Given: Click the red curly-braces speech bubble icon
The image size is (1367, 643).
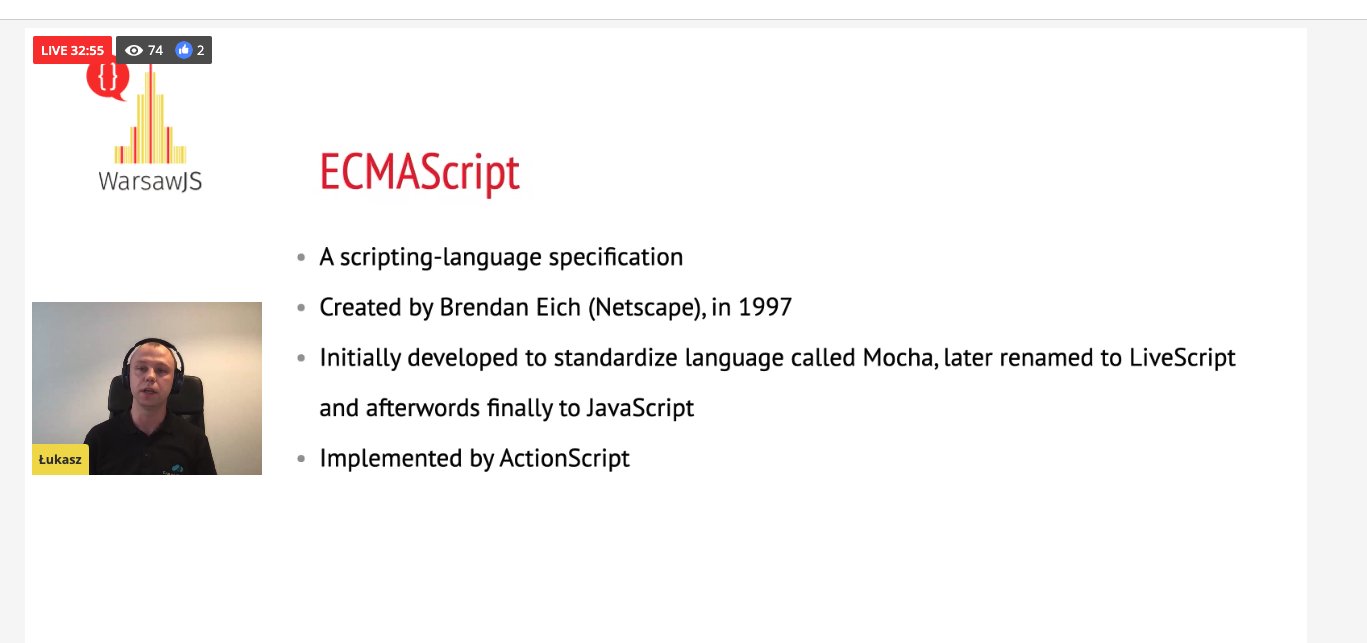Looking at the screenshot, I should pyautogui.click(x=107, y=78).
